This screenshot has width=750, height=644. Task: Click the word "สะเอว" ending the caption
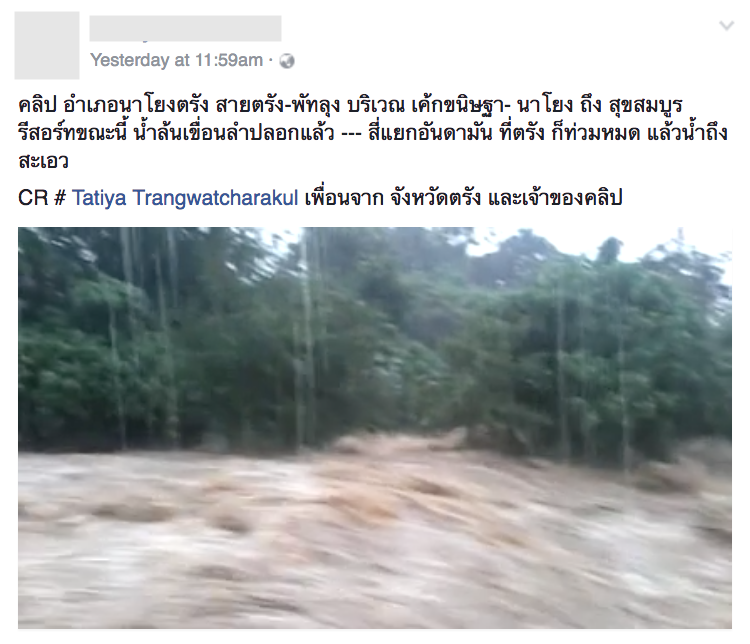44,161
